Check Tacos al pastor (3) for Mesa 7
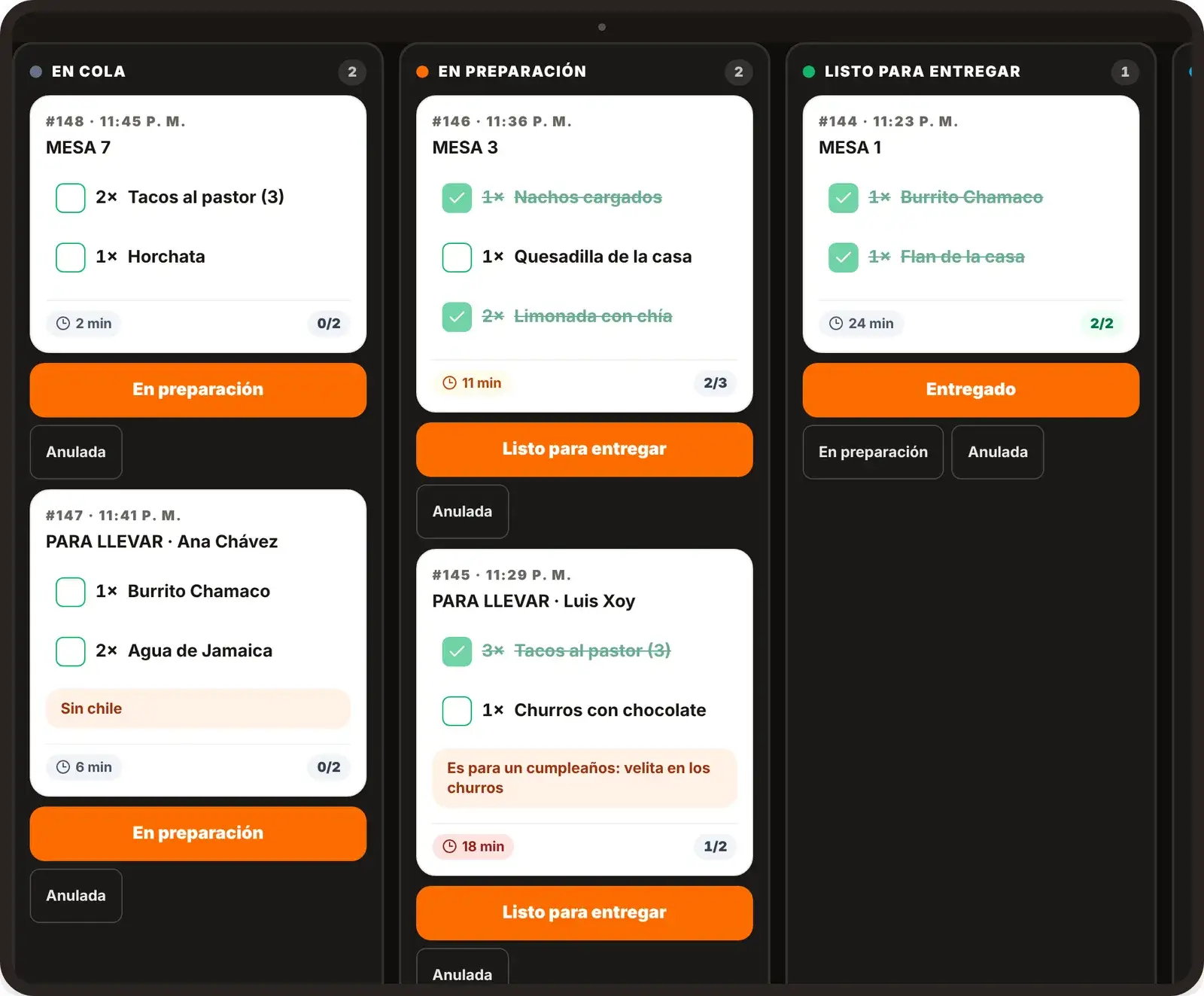 [70, 198]
